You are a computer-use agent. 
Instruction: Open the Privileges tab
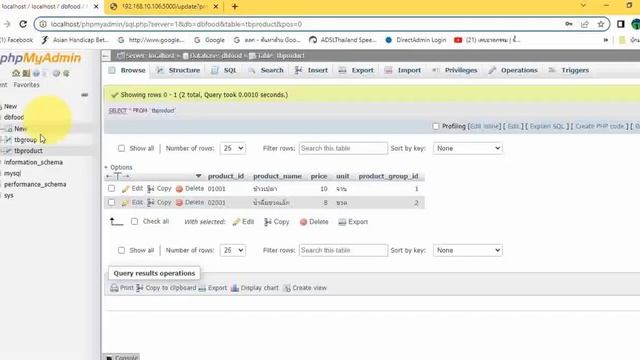(x=455, y=70)
